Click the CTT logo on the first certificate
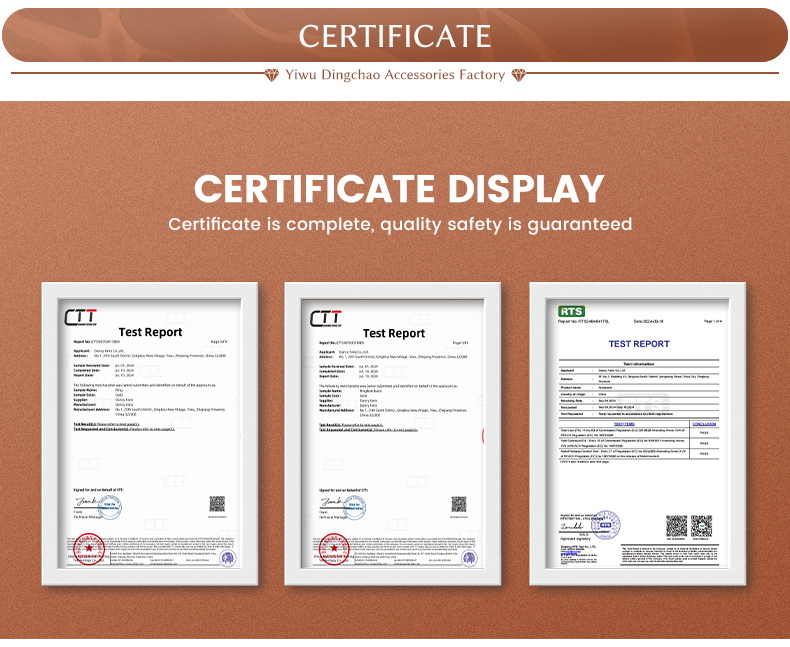 coord(81,318)
